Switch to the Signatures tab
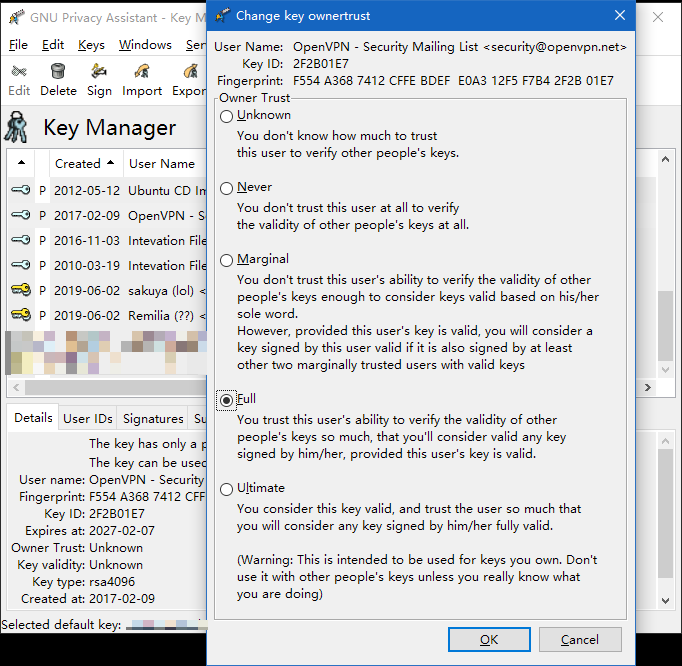Image resolution: width=682 pixels, height=666 pixels. click(x=153, y=419)
